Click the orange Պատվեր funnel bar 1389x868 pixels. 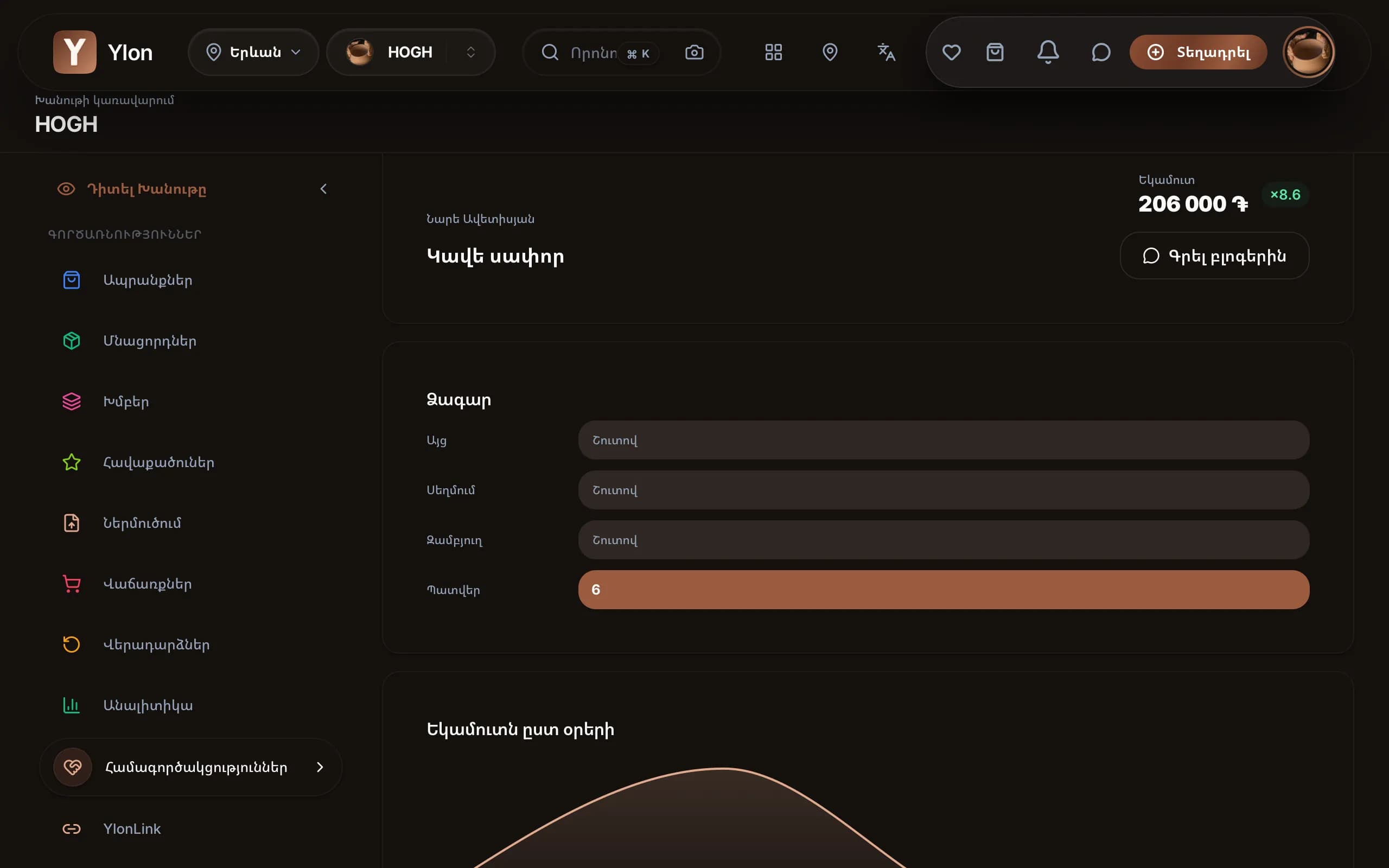[944, 590]
